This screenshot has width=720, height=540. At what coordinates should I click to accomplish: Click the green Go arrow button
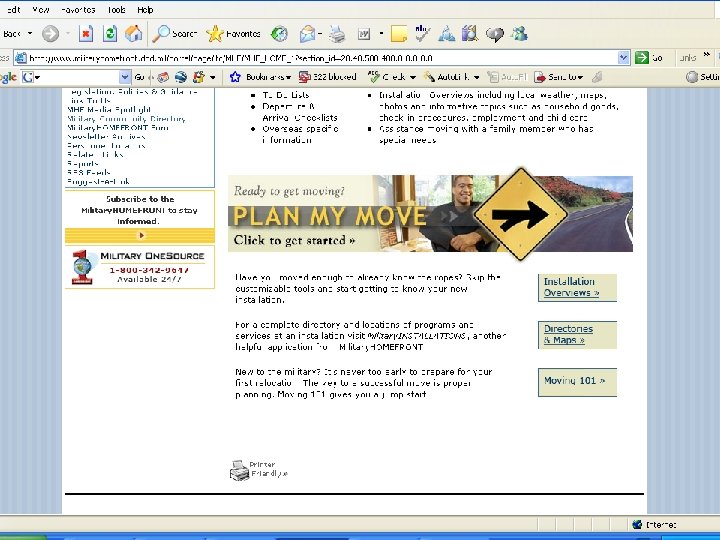click(641, 57)
